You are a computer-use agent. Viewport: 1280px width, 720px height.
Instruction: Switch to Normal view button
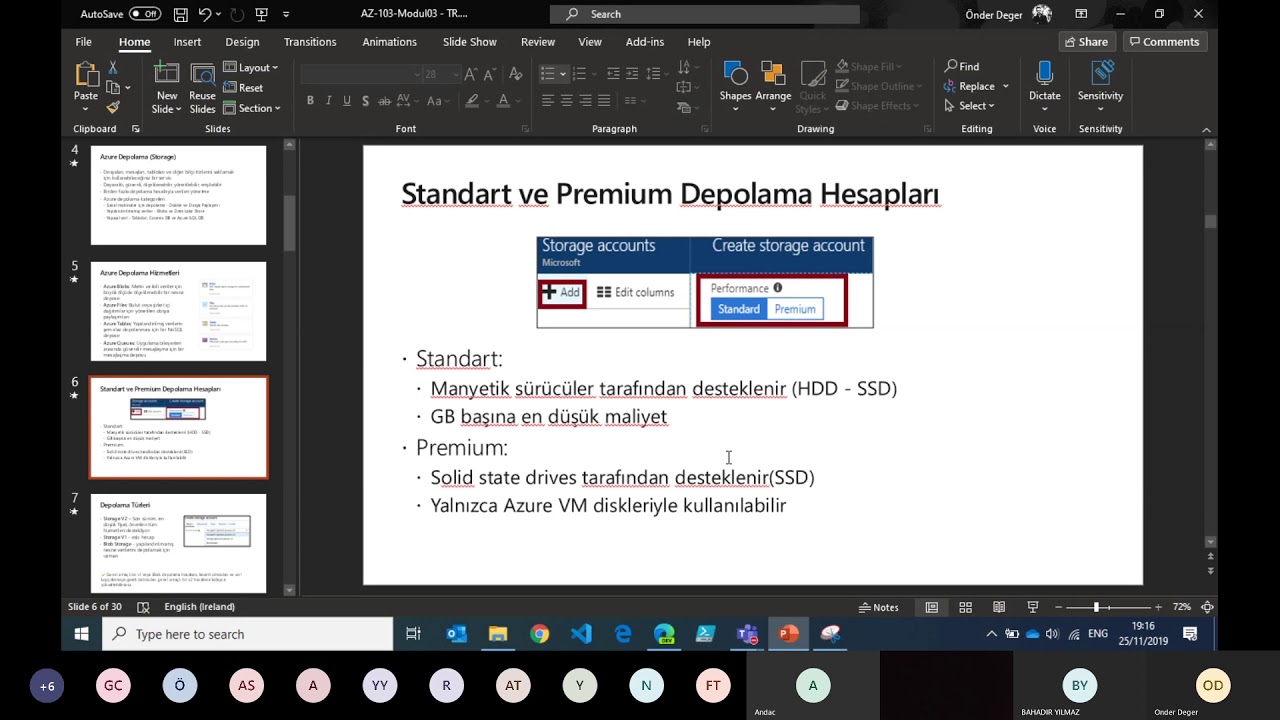click(932, 607)
